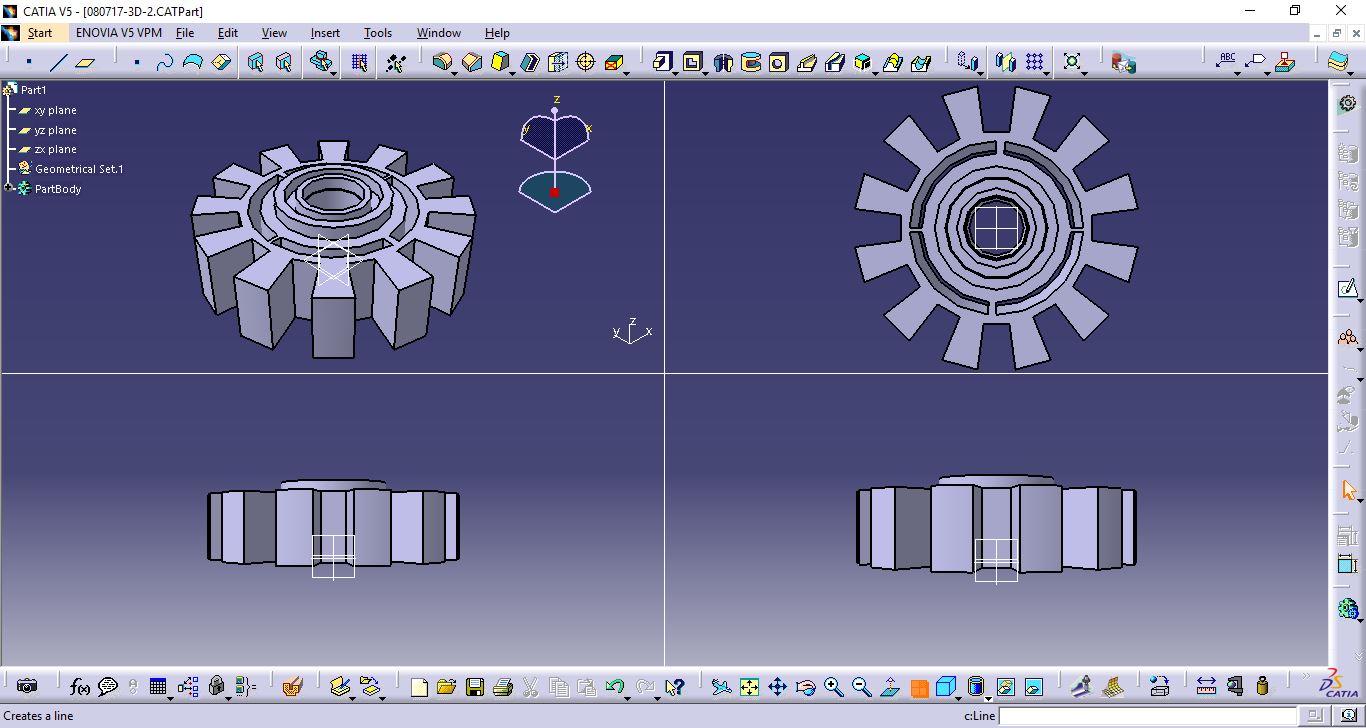Expand the PartBody node in the tree
Screen dimensions: 1366x728
click(x=10, y=189)
